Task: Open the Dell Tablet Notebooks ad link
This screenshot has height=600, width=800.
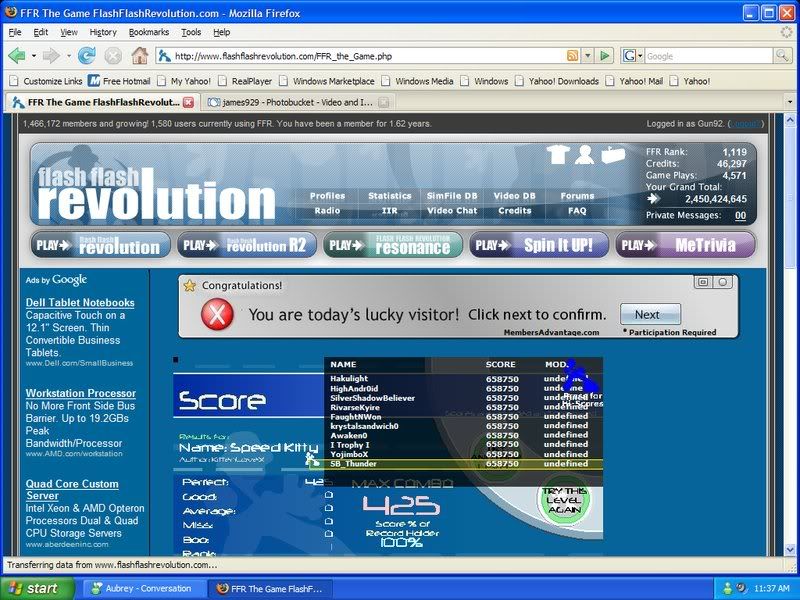Action: (x=80, y=302)
